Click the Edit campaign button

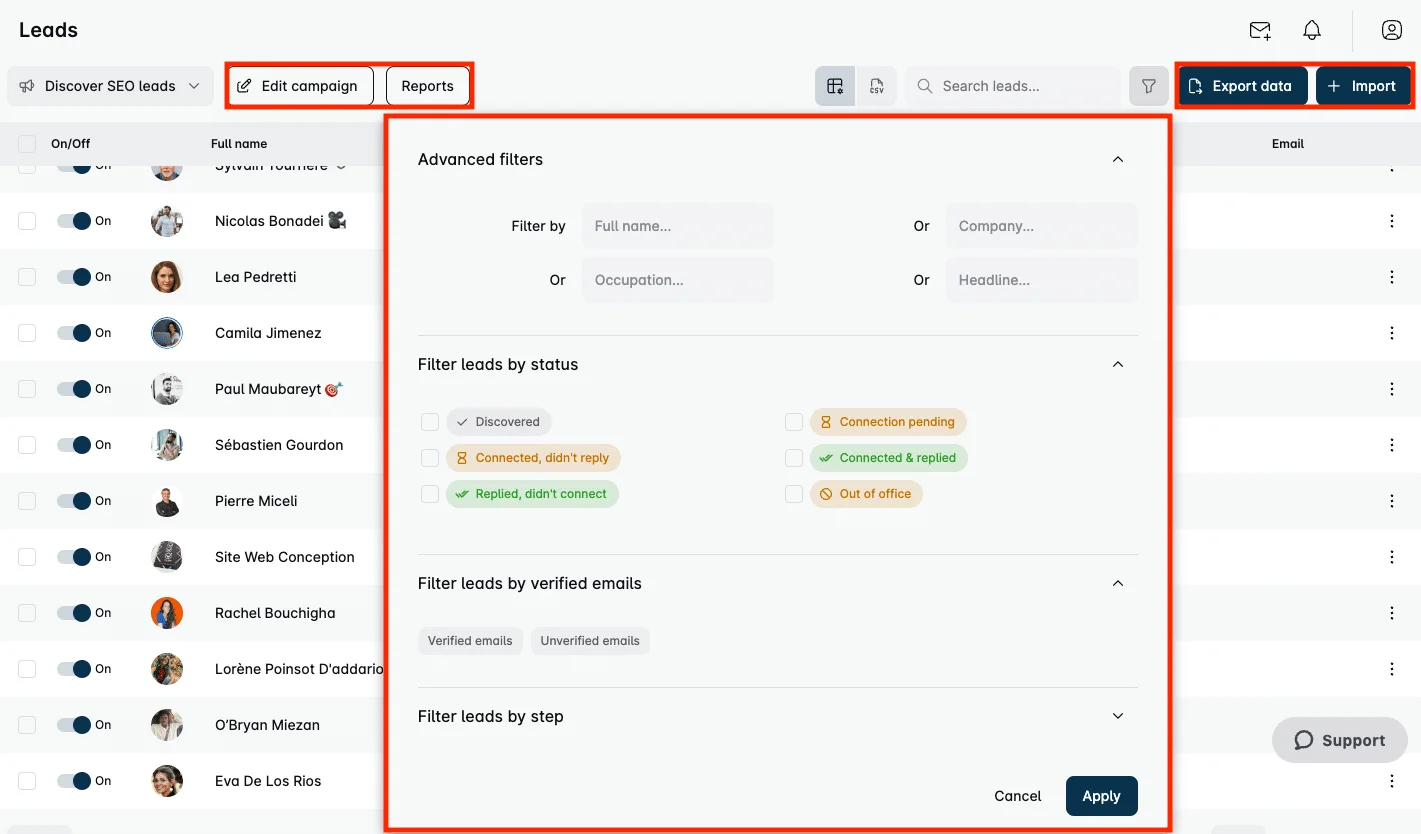tap(301, 86)
